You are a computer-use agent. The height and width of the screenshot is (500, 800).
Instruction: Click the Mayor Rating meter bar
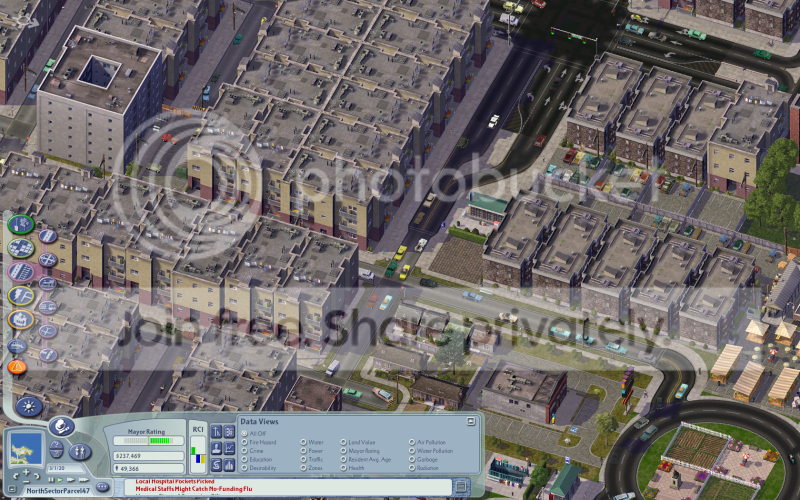148,441
